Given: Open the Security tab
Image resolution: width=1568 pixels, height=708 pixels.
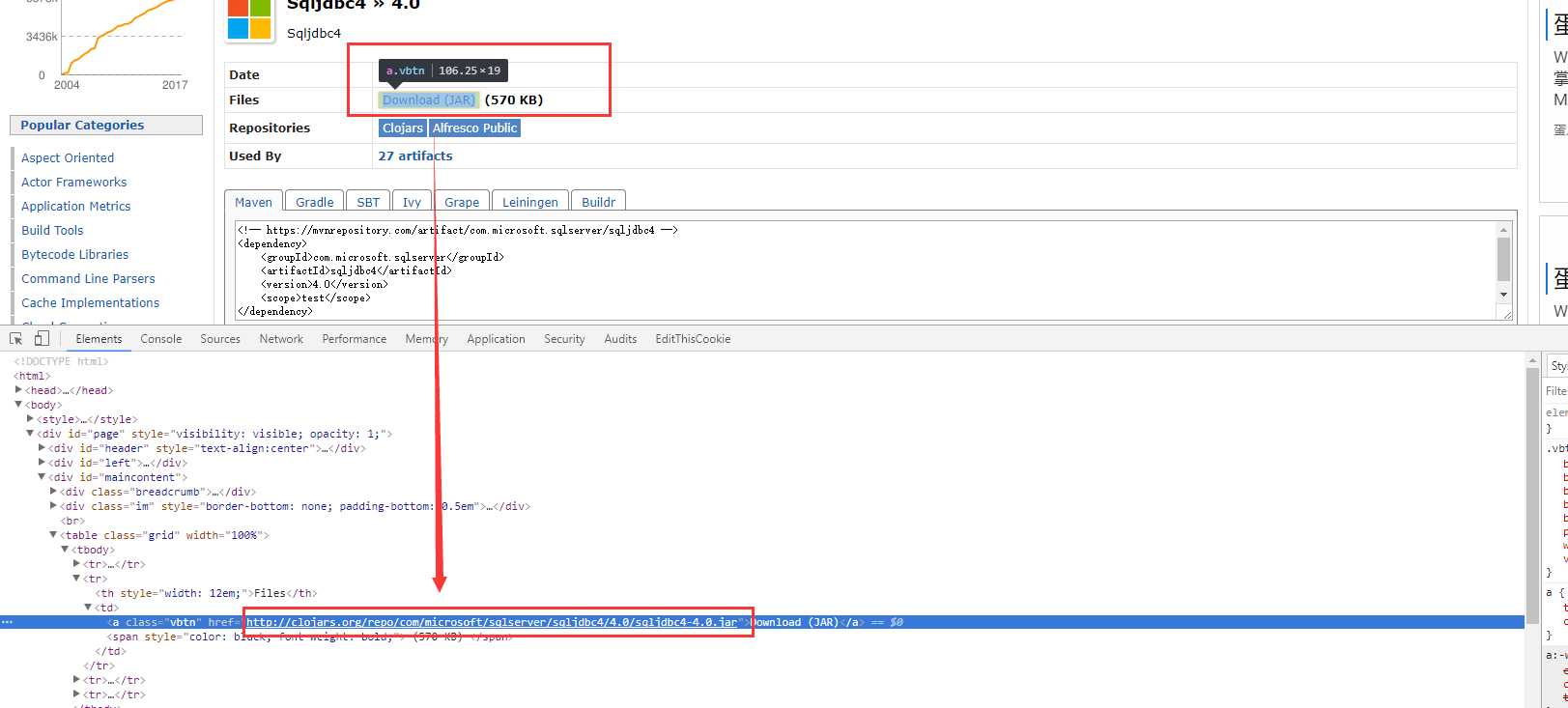Looking at the screenshot, I should pyautogui.click(x=564, y=339).
